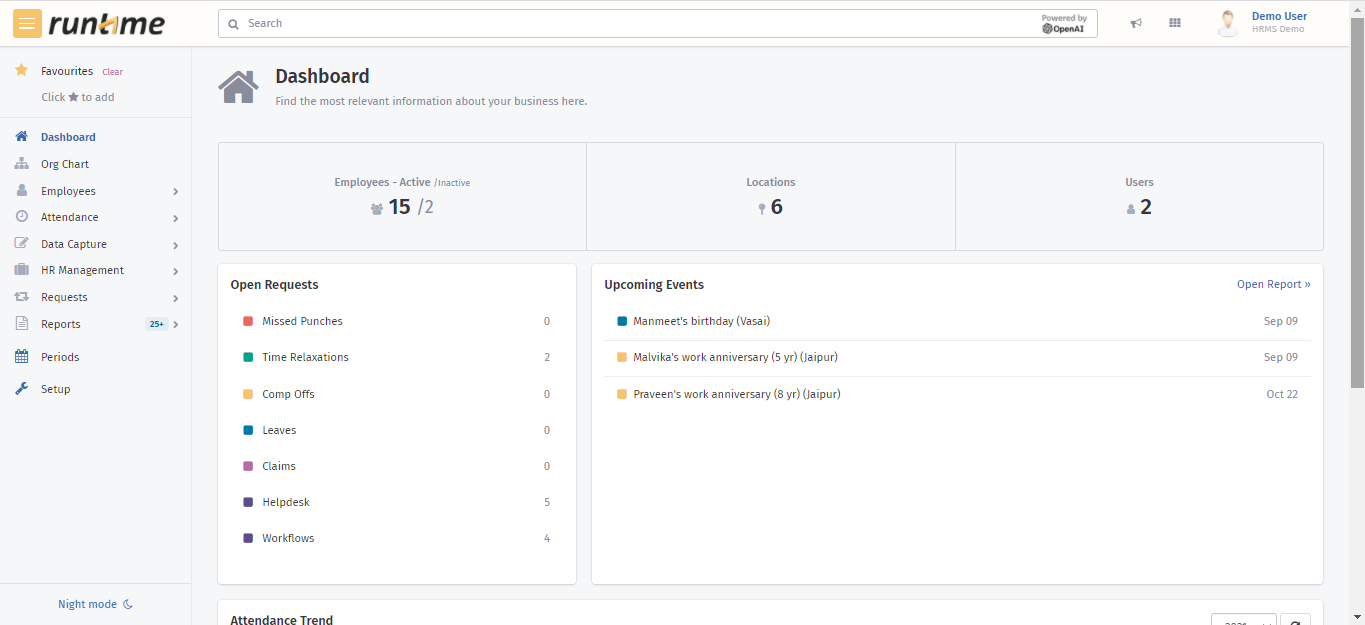This screenshot has height=625, width=1365.
Task: Expand the Reports submenu chevron
Action: pyautogui.click(x=176, y=325)
